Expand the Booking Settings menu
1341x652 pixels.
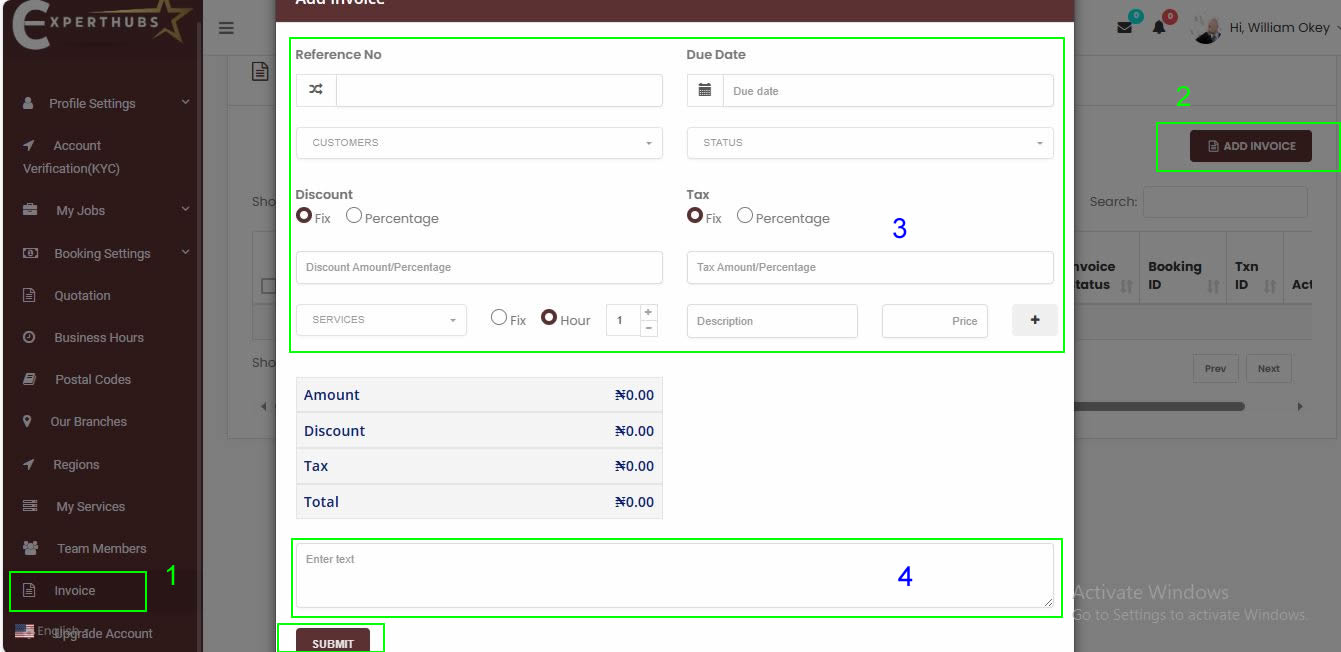pyautogui.click(x=100, y=253)
